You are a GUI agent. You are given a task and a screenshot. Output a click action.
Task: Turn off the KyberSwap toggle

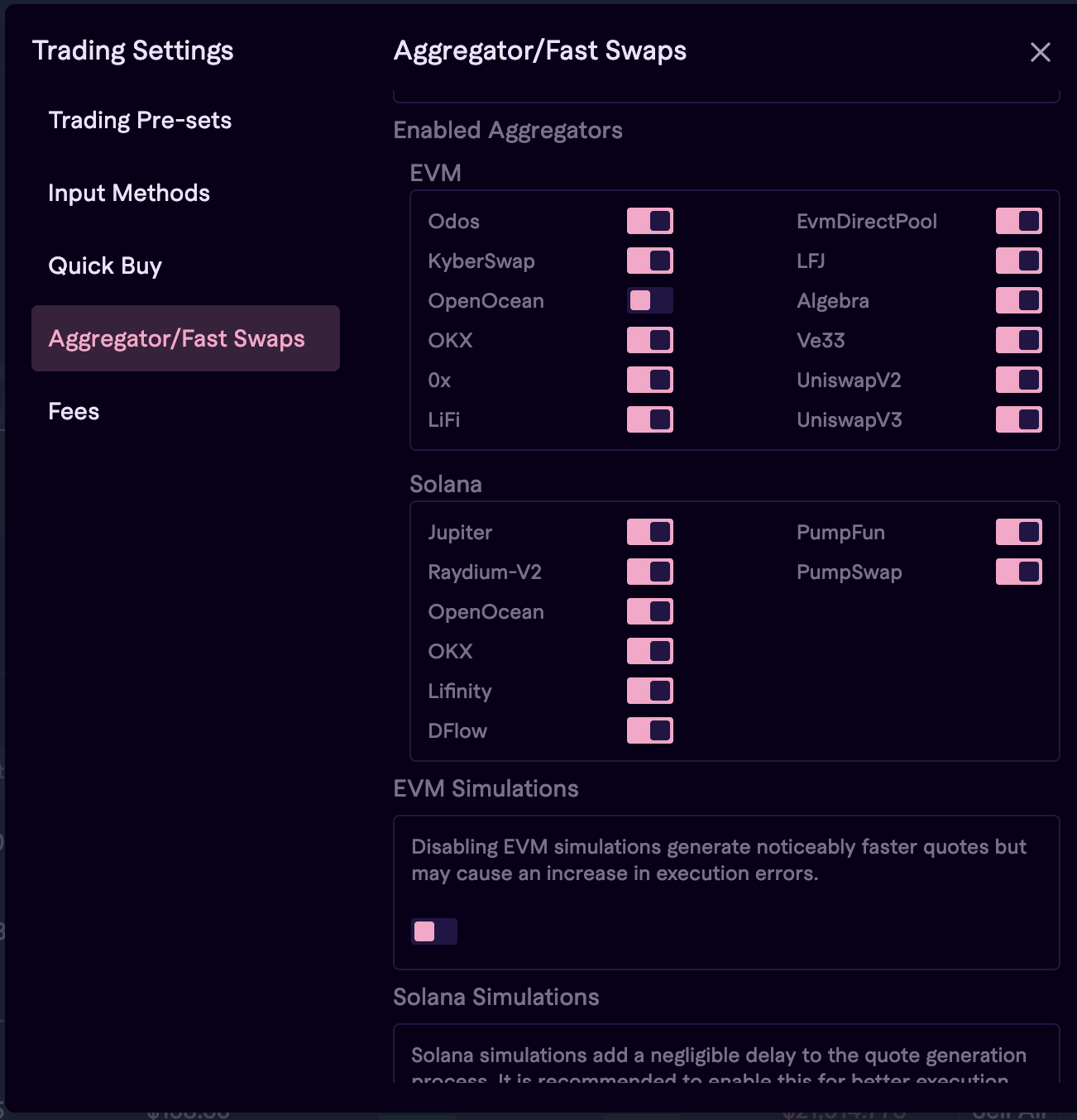[649, 261]
